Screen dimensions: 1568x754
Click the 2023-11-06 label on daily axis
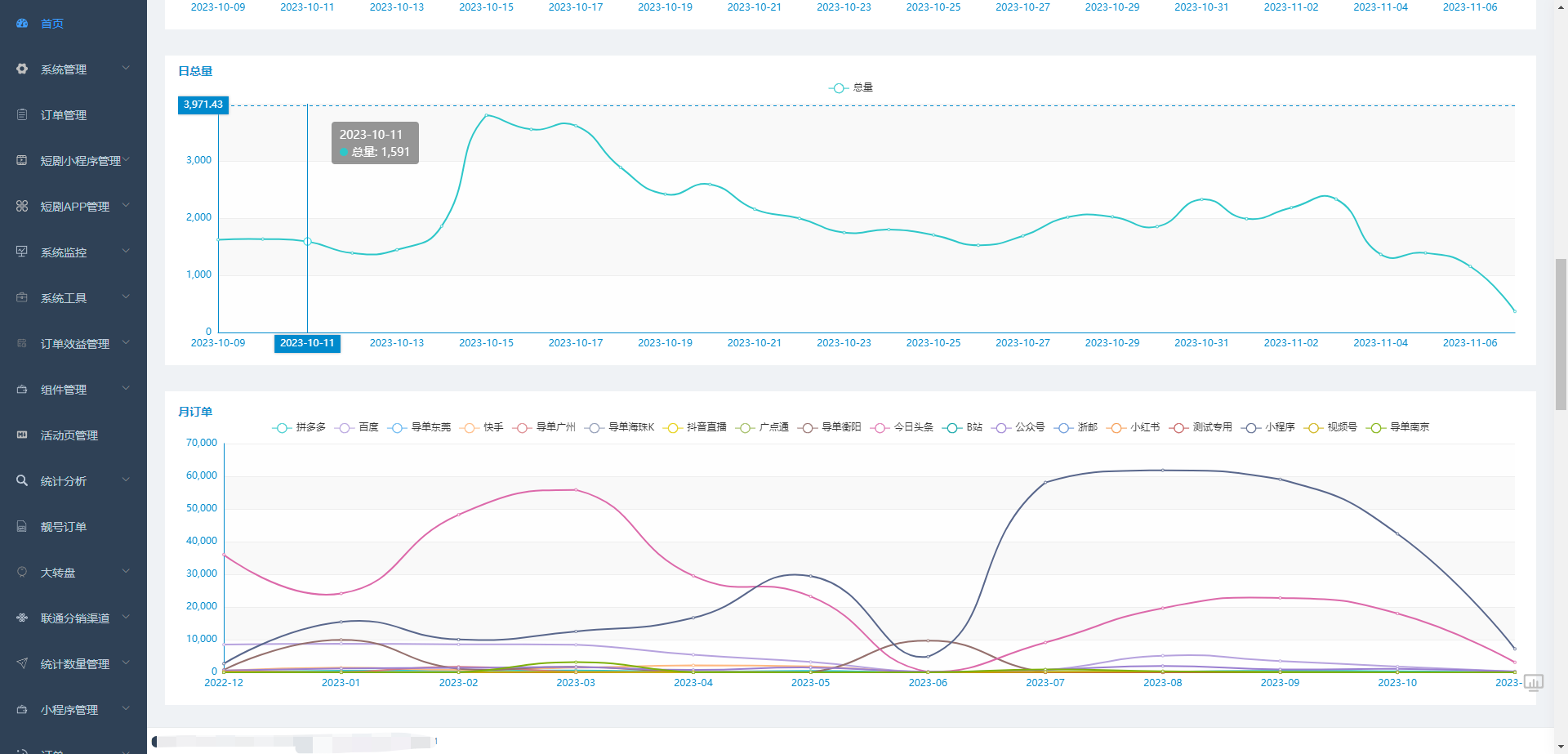[1470, 343]
